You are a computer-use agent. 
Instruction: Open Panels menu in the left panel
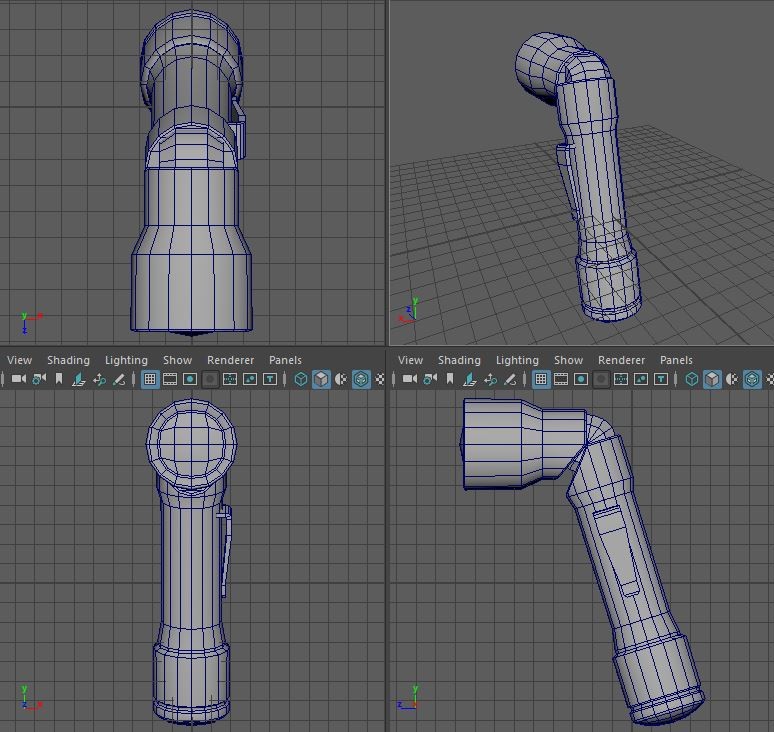pos(285,360)
